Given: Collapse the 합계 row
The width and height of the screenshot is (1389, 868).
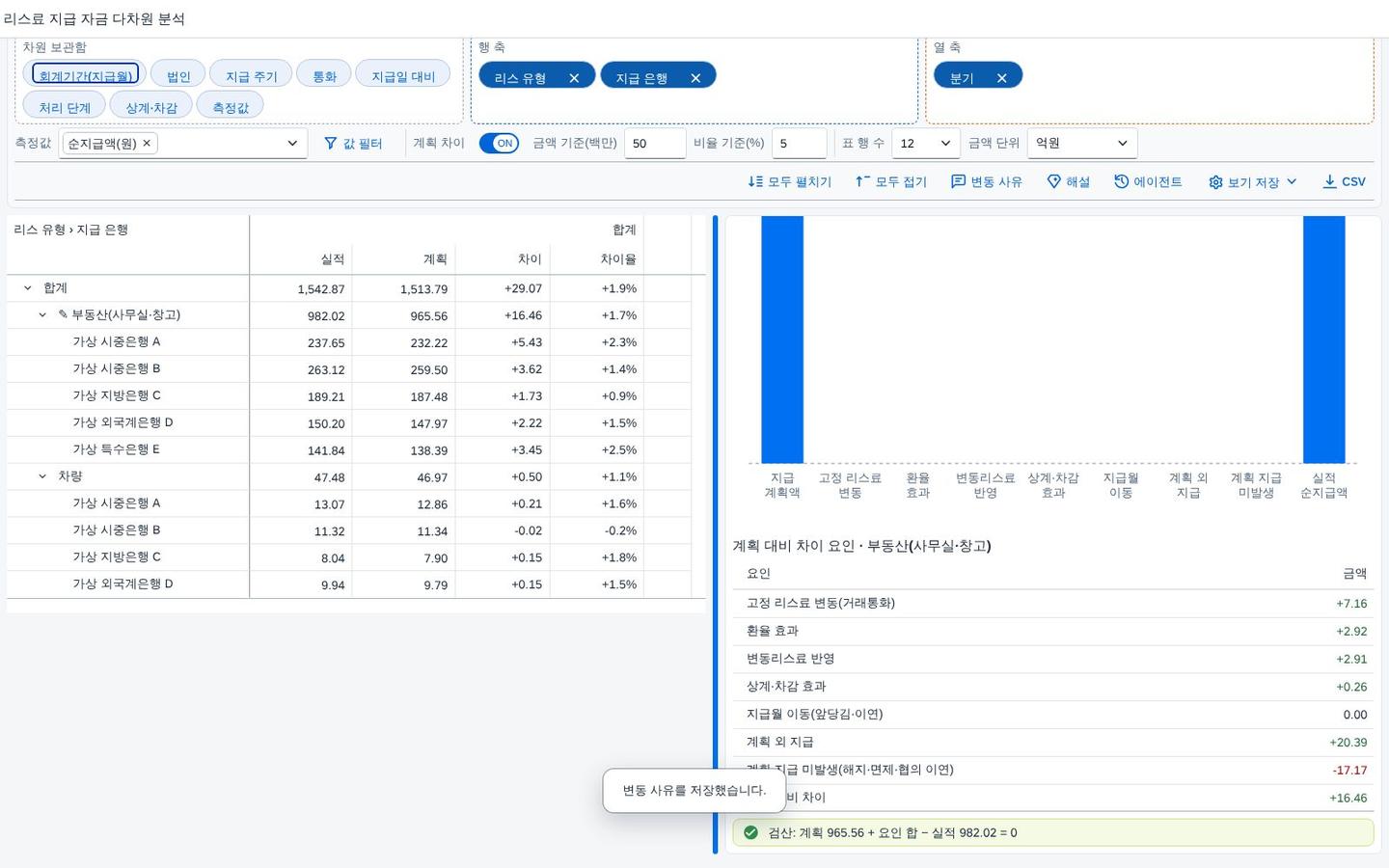Looking at the screenshot, I should [28, 288].
